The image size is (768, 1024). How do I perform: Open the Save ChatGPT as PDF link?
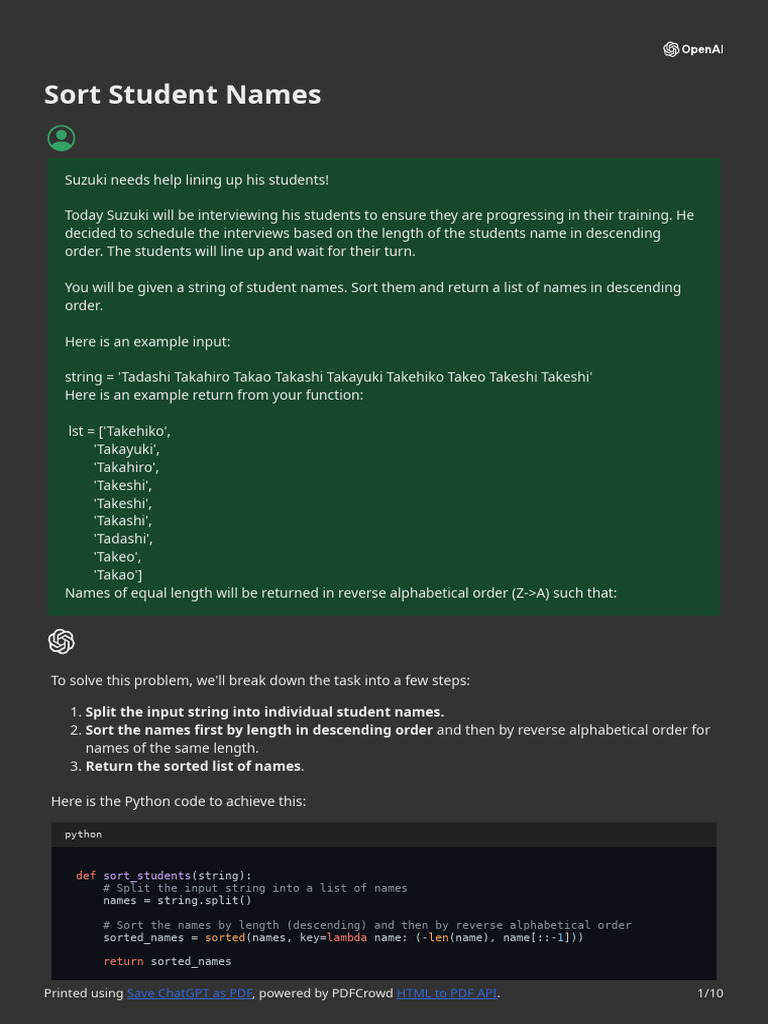pyautogui.click(x=190, y=993)
